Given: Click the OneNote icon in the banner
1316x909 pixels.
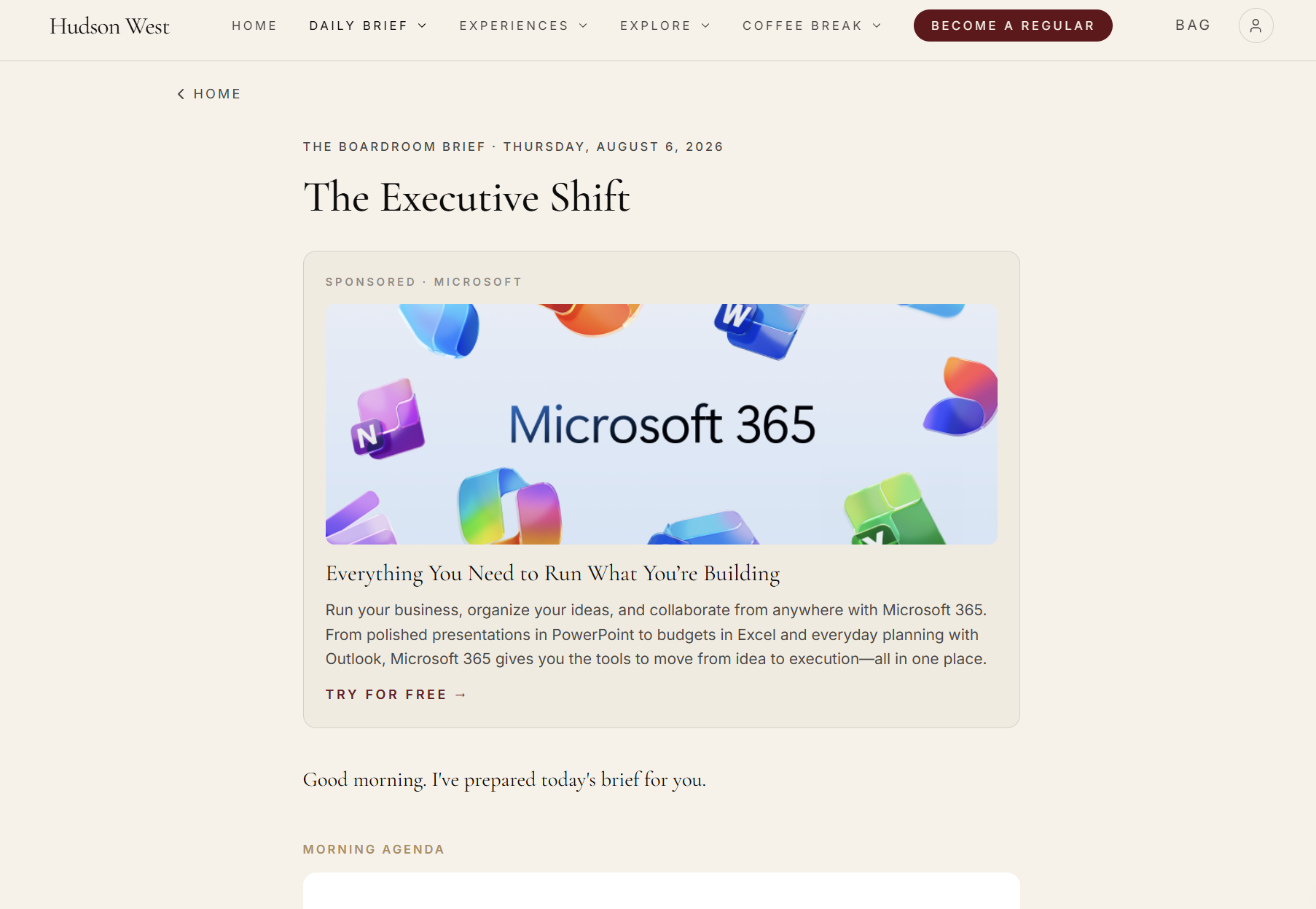Looking at the screenshot, I should coord(387,419).
